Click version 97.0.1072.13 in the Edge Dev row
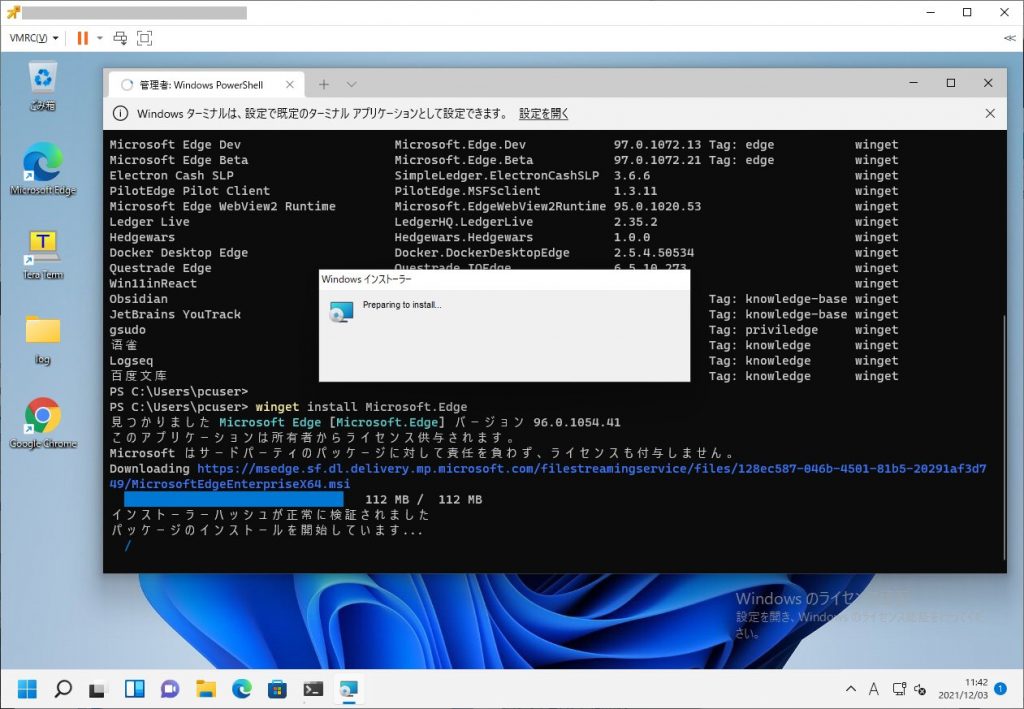 657,144
